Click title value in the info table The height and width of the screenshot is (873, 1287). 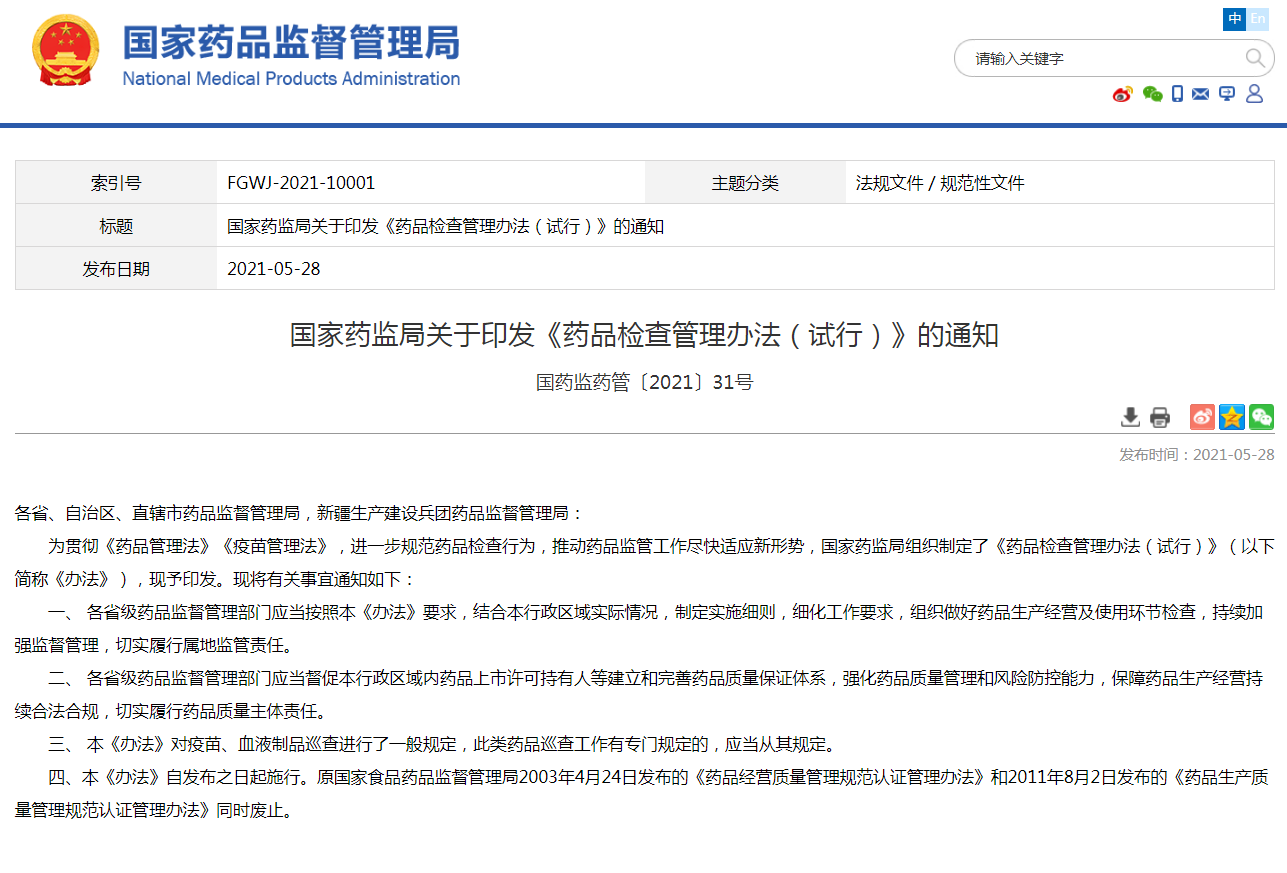446,226
